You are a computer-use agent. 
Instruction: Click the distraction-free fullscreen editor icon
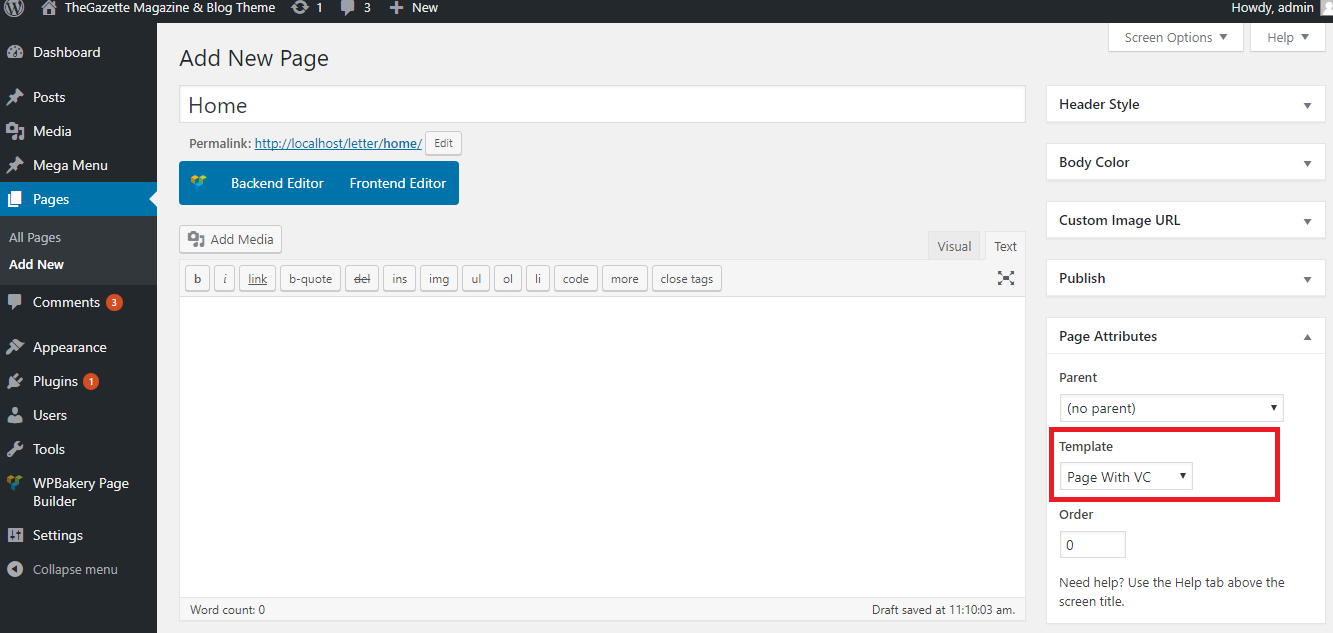pos(1006,278)
